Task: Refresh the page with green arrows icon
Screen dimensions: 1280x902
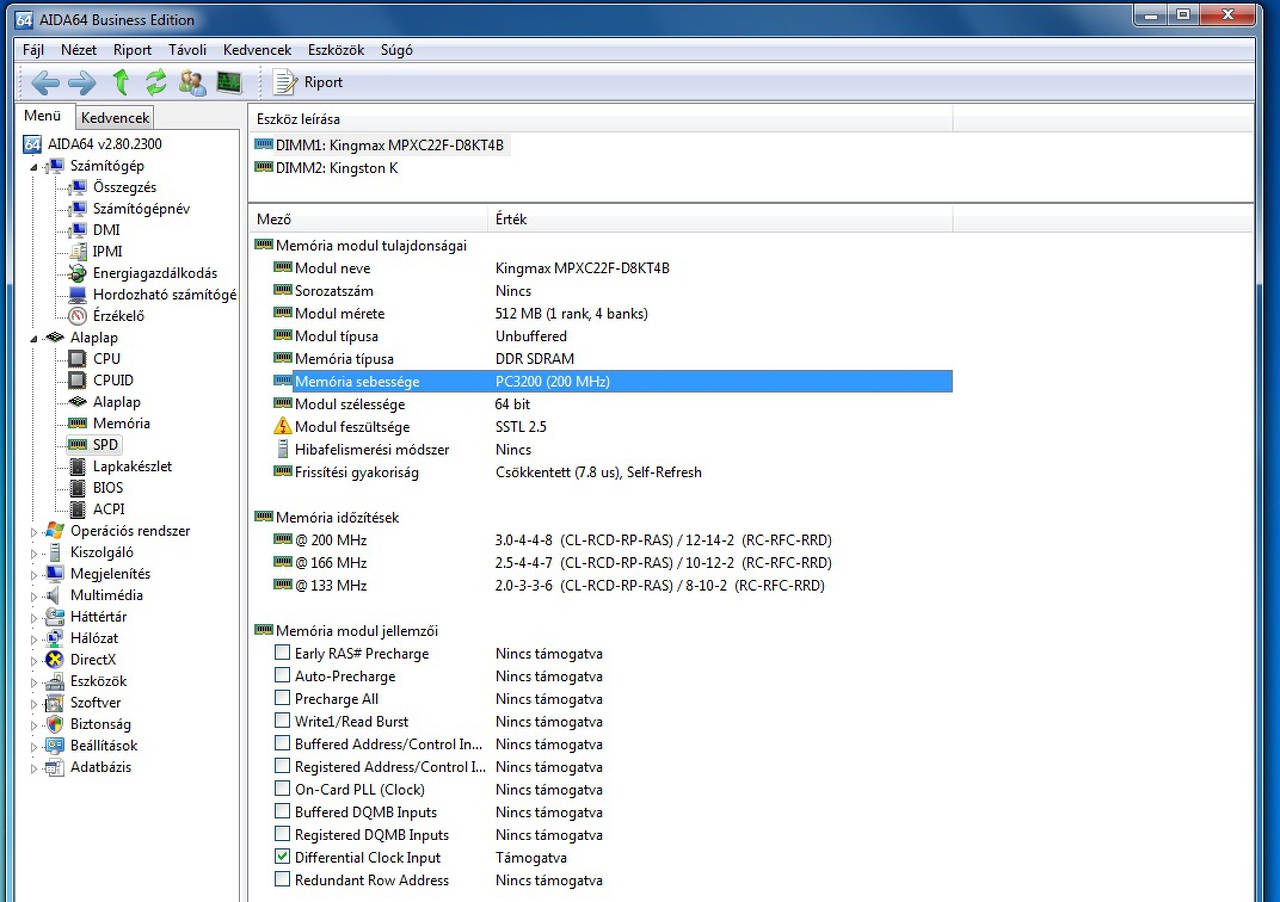Action: [156, 82]
